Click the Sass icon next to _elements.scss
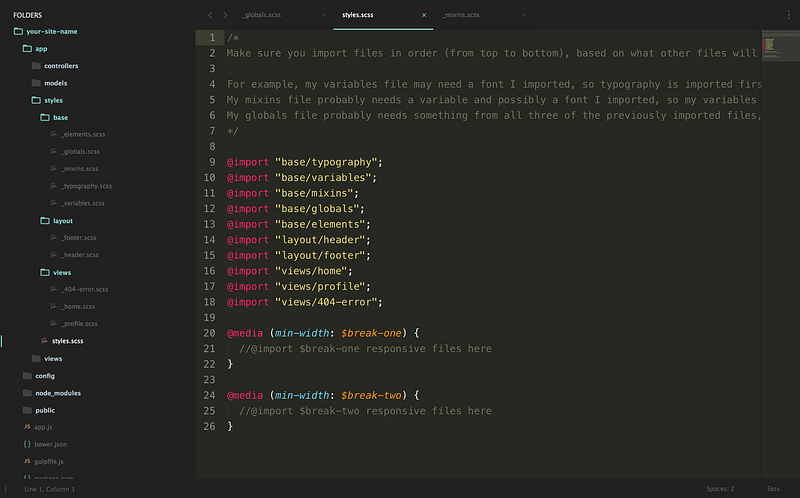 [53, 134]
